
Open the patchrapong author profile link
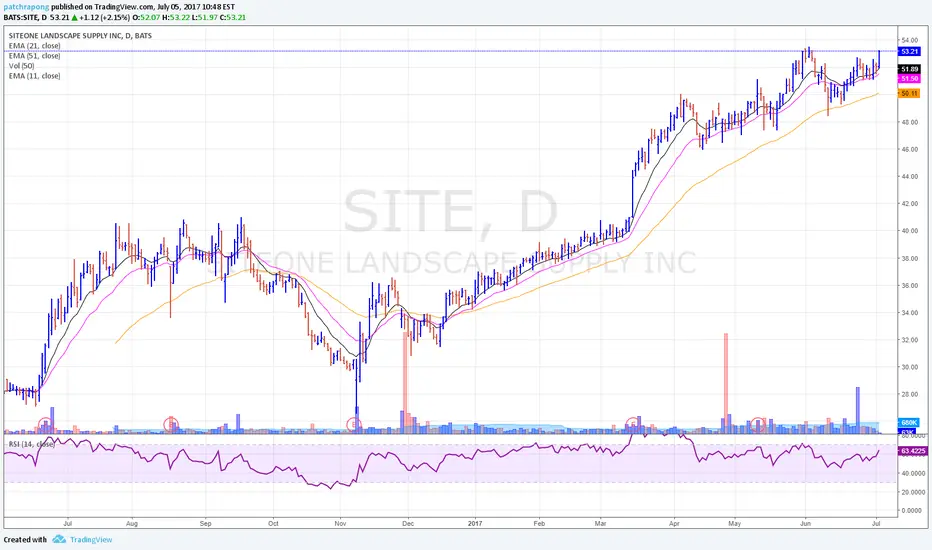point(24,7)
